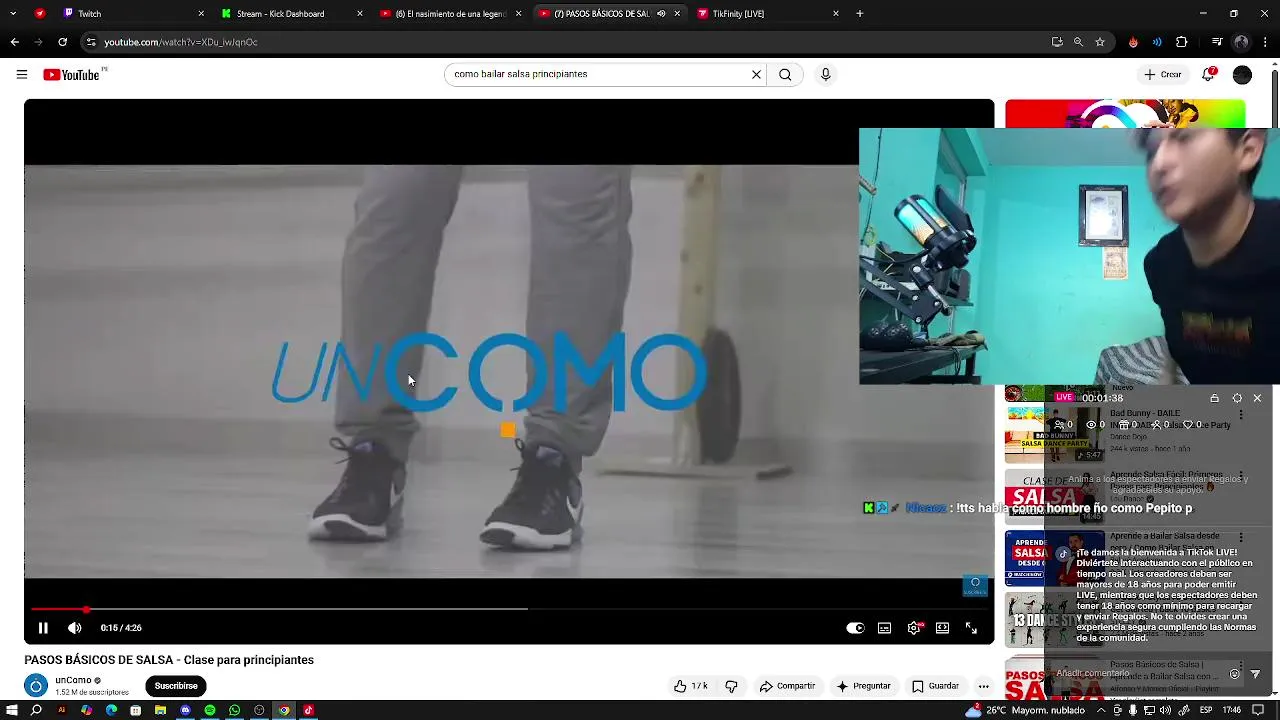Bookmark the page with the star icon
Screen dimensions: 1280x720
coord(1100,42)
